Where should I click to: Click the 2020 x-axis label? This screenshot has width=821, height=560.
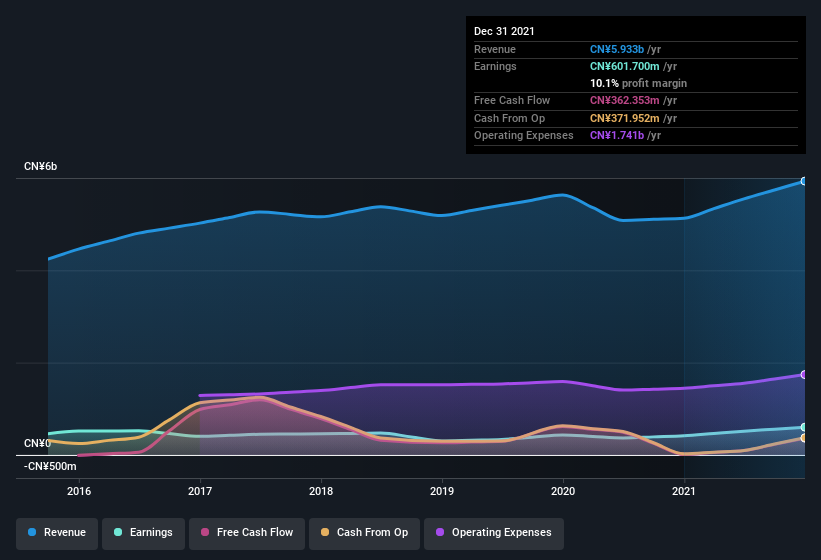click(x=563, y=491)
